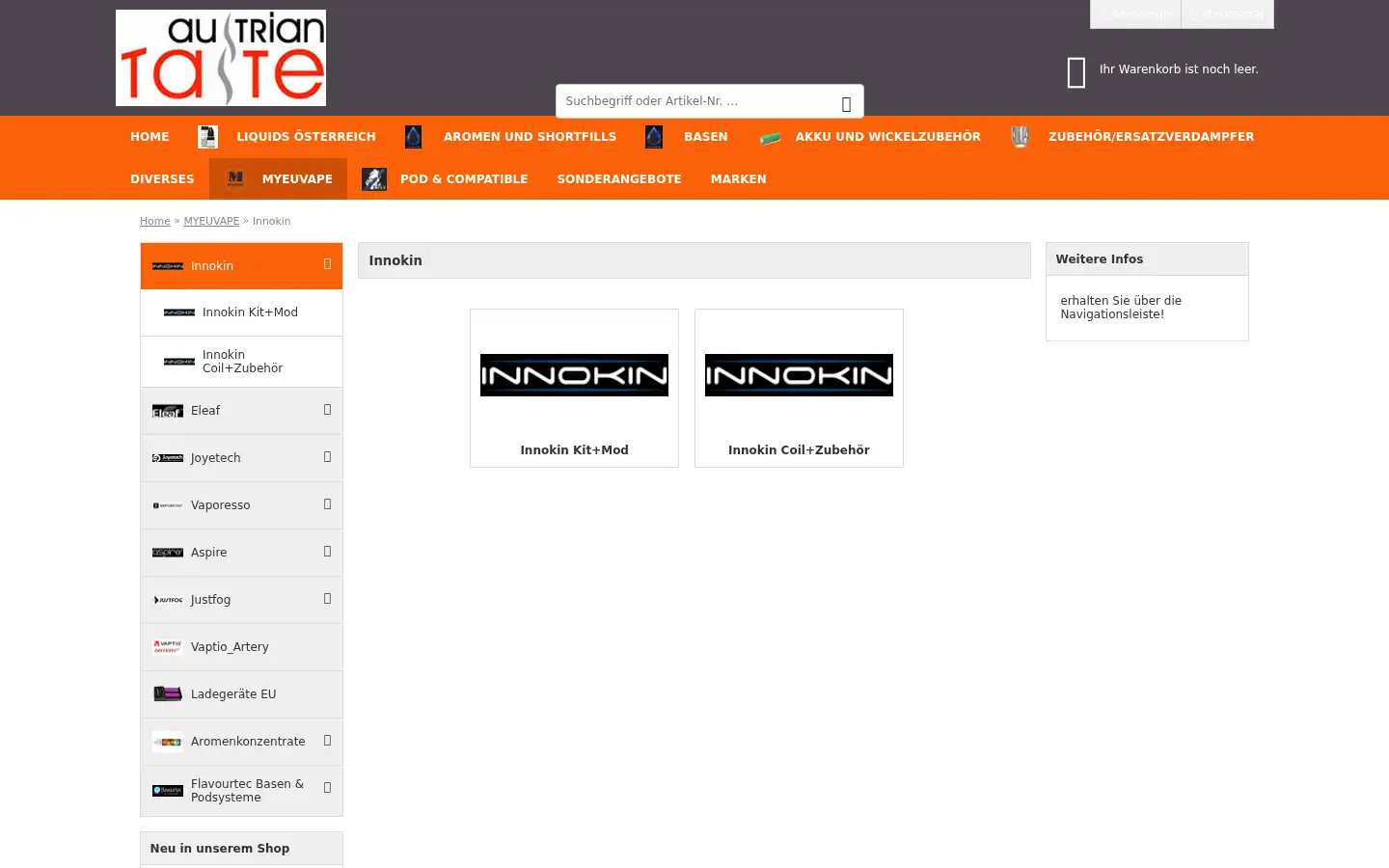Click the logo beside Innokin Kit+Mod in the sidebar
Viewport: 1389px width, 868px height.
pyautogui.click(x=179, y=312)
